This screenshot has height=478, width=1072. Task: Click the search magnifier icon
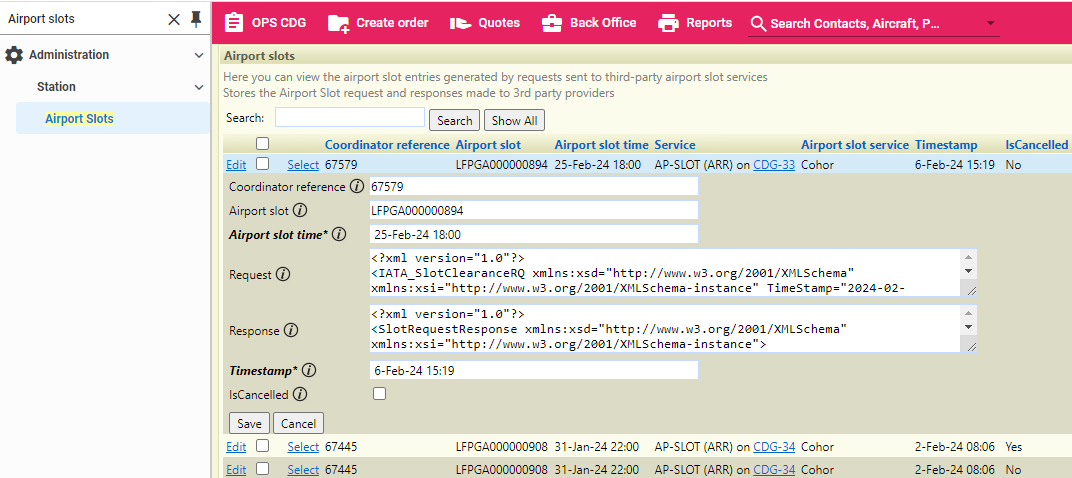point(758,24)
